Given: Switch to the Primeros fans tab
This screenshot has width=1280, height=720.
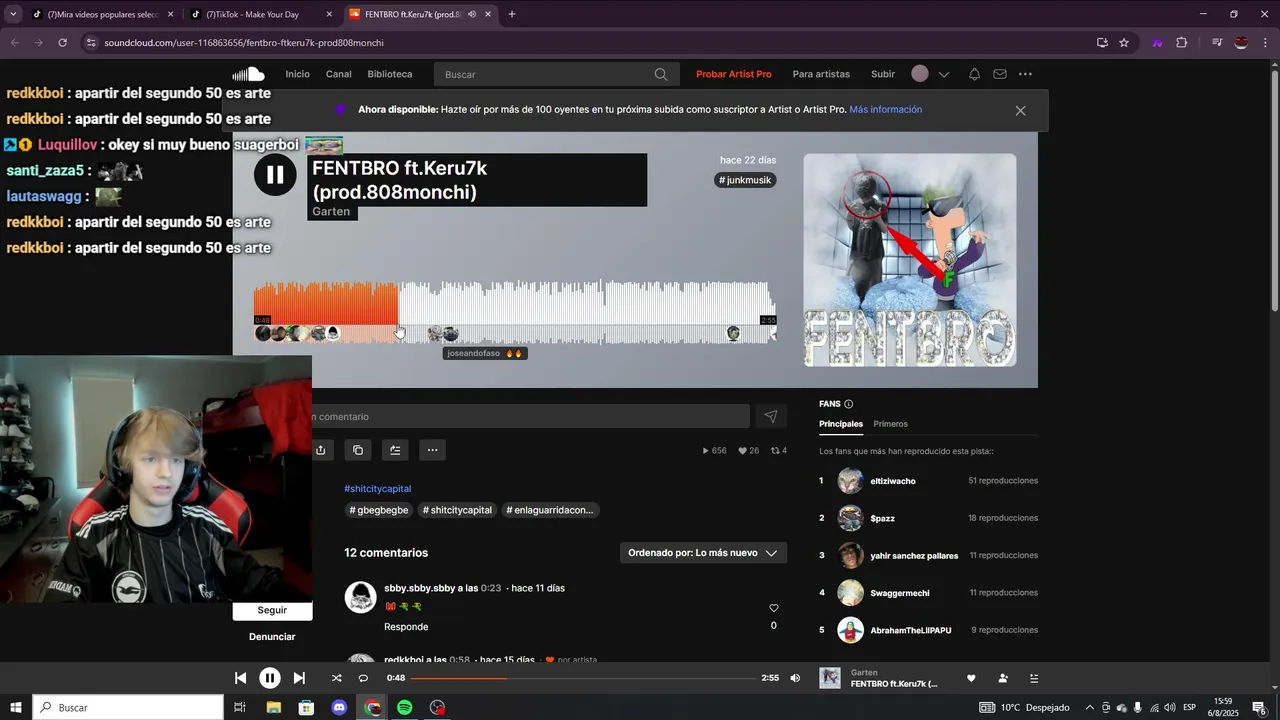Looking at the screenshot, I should pos(890,424).
